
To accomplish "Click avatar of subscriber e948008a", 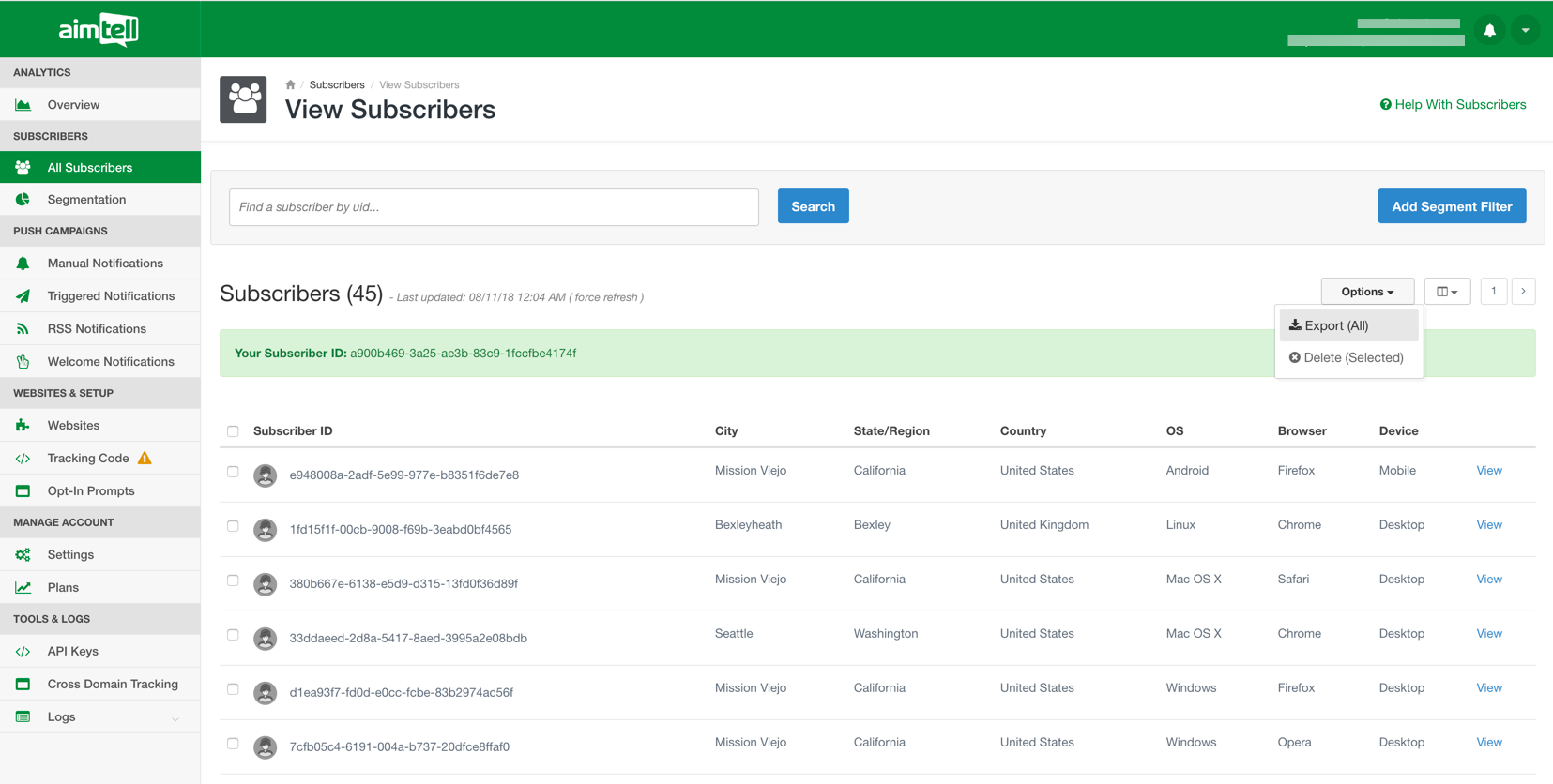I will click(266, 475).
